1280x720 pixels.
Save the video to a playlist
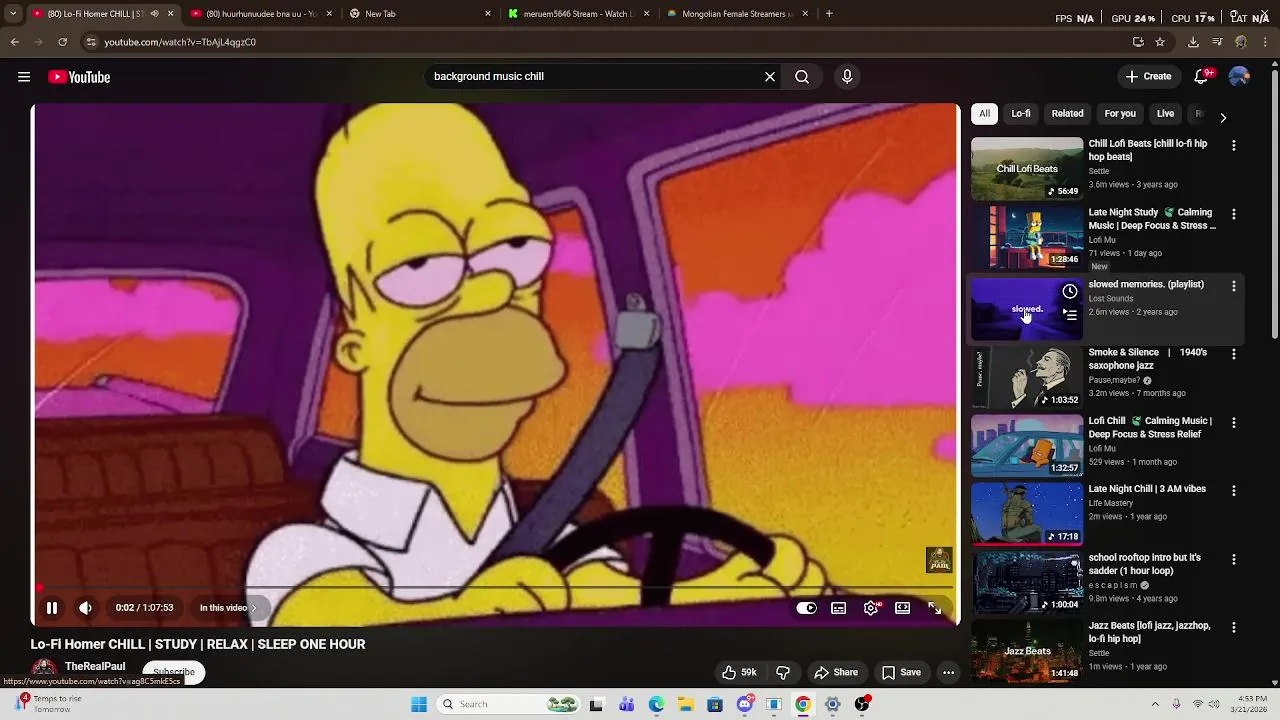point(901,673)
